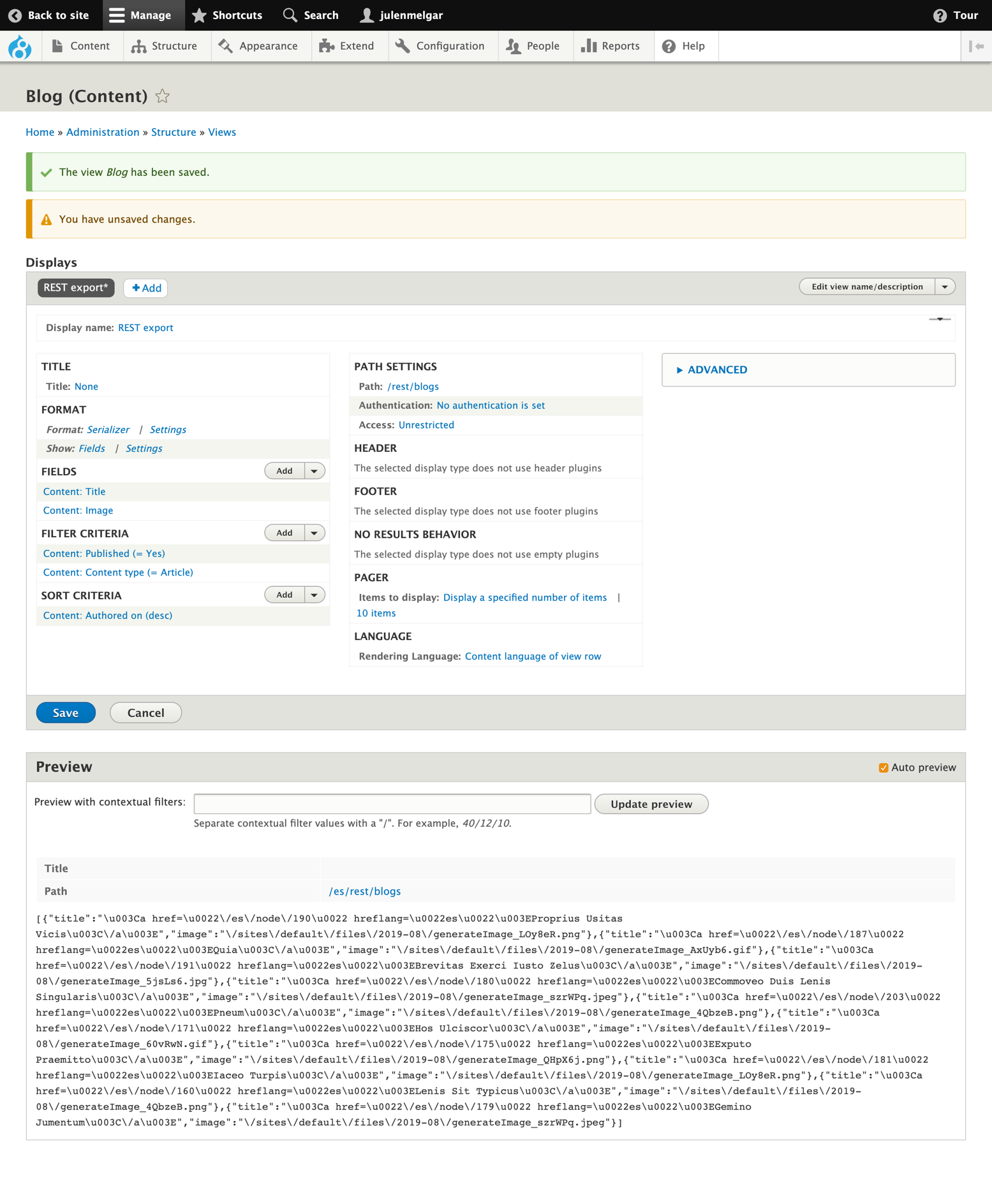992x1204 pixels.
Task: Click the Search magnifier in the top bar
Action: click(290, 15)
